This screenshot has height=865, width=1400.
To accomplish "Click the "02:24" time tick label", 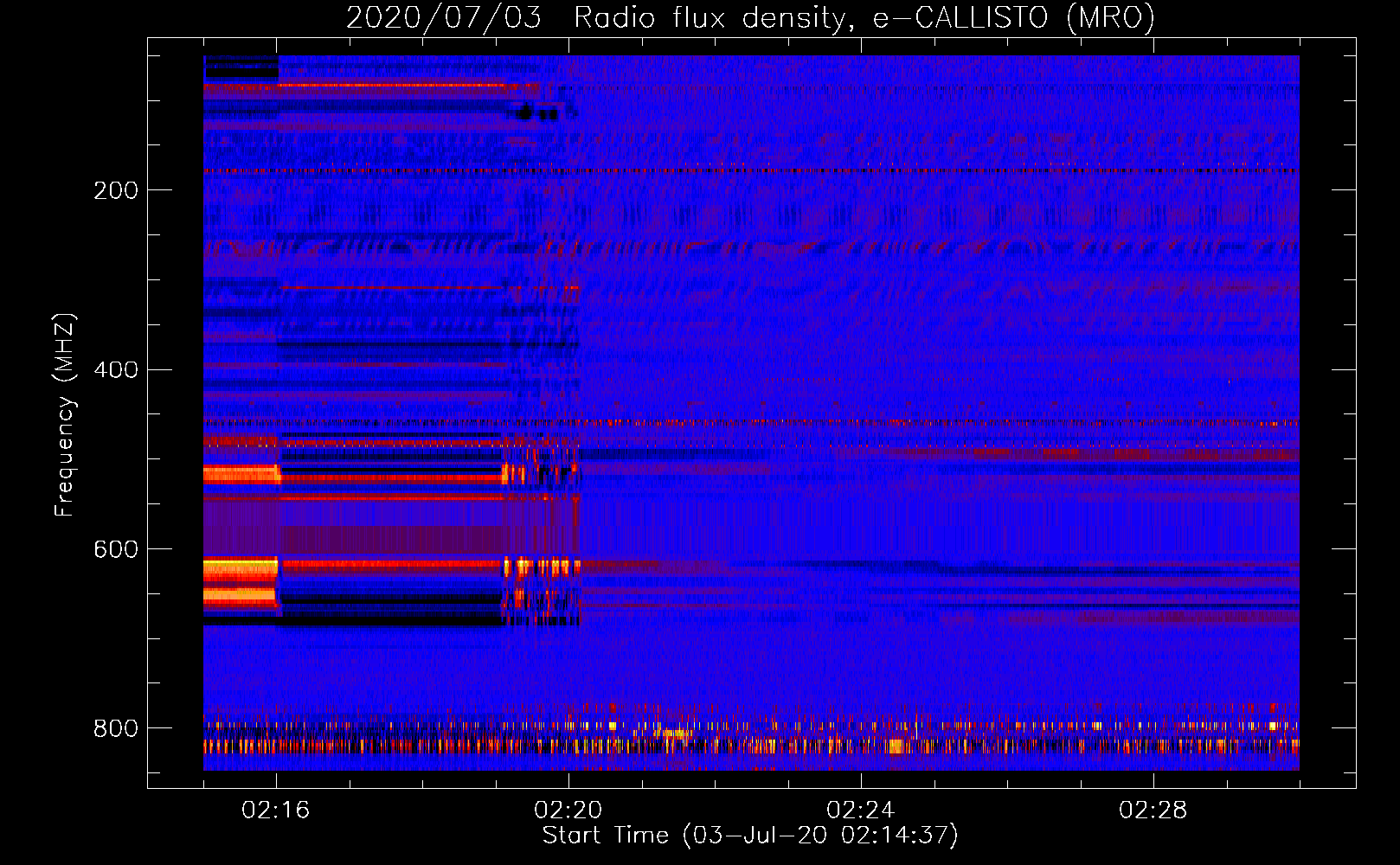I will pyautogui.click(x=861, y=811).
